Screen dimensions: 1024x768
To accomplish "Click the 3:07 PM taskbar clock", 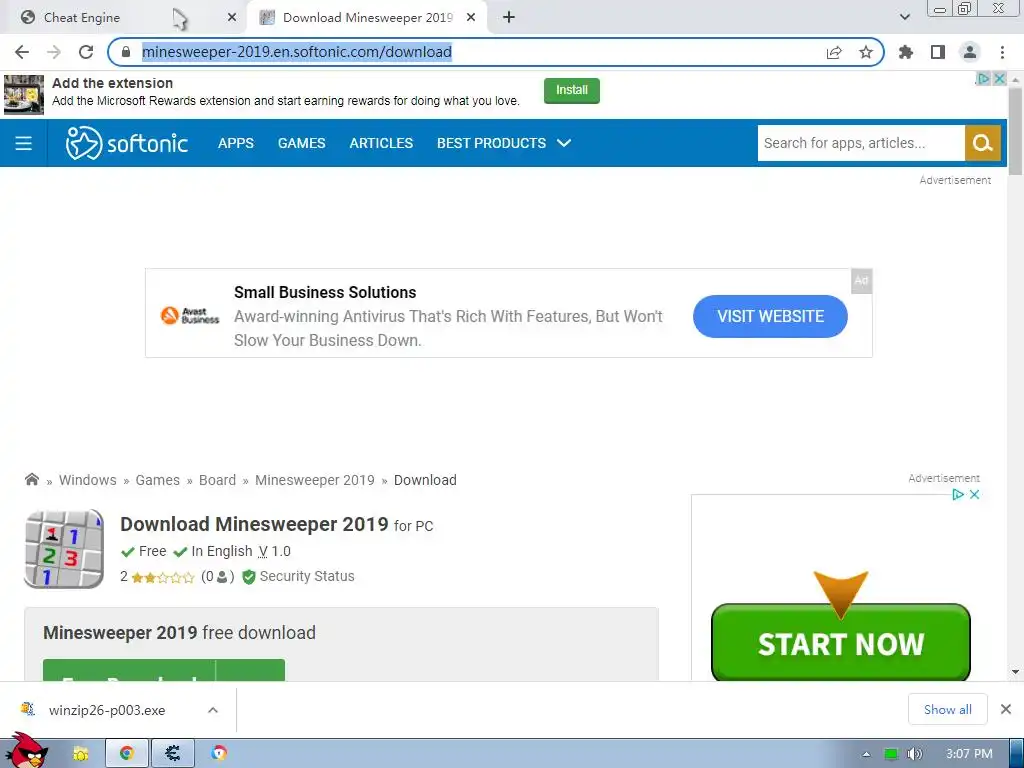I will click(x=969, y=754).
